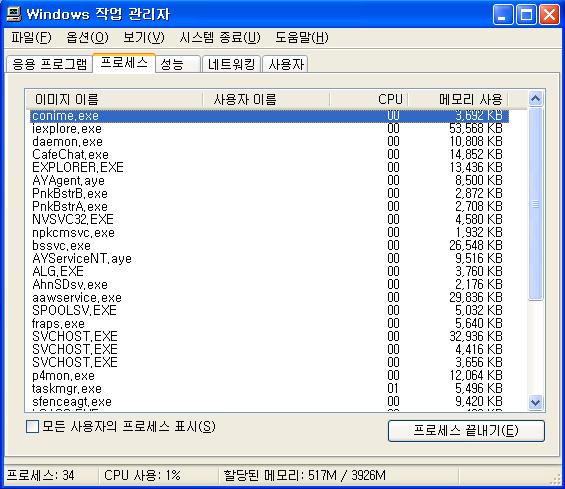Image resolution: width=565 pixels, height=489 pixels.
Task: Click 할당된 메모리 status bar entry
Action: click(304, 475)
